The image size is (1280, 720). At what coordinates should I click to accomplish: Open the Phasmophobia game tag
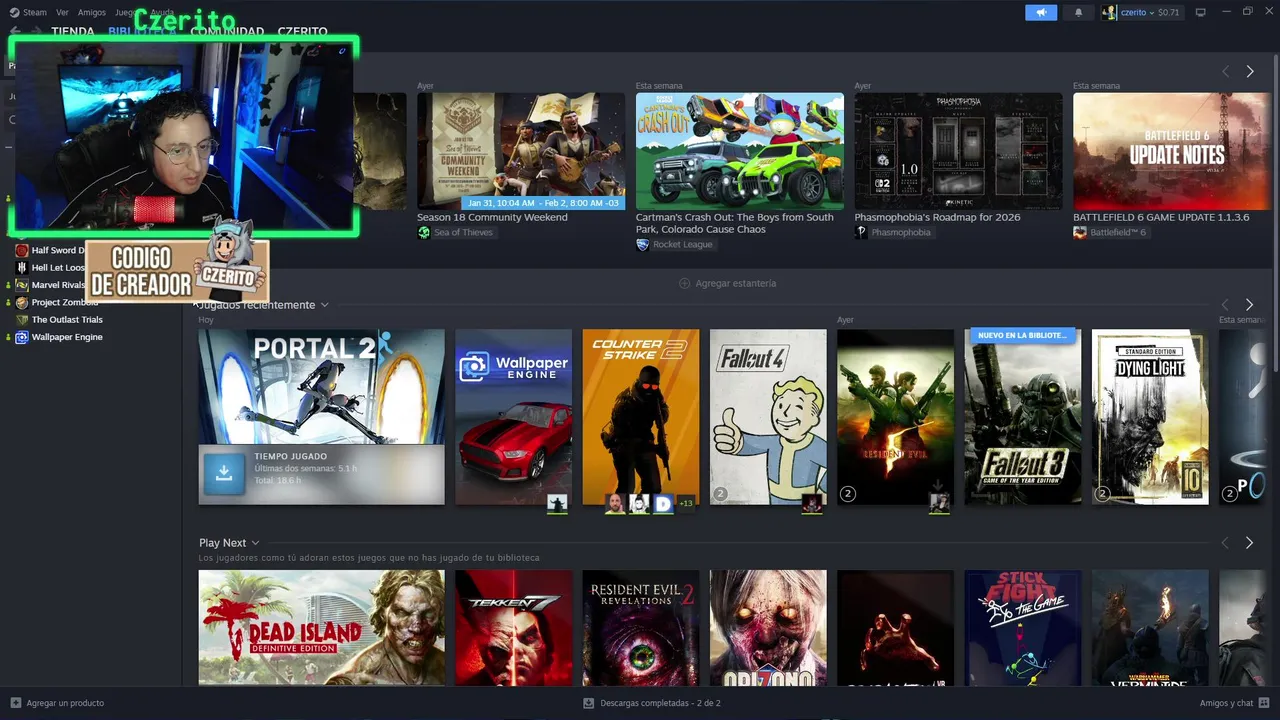(893, 232)
